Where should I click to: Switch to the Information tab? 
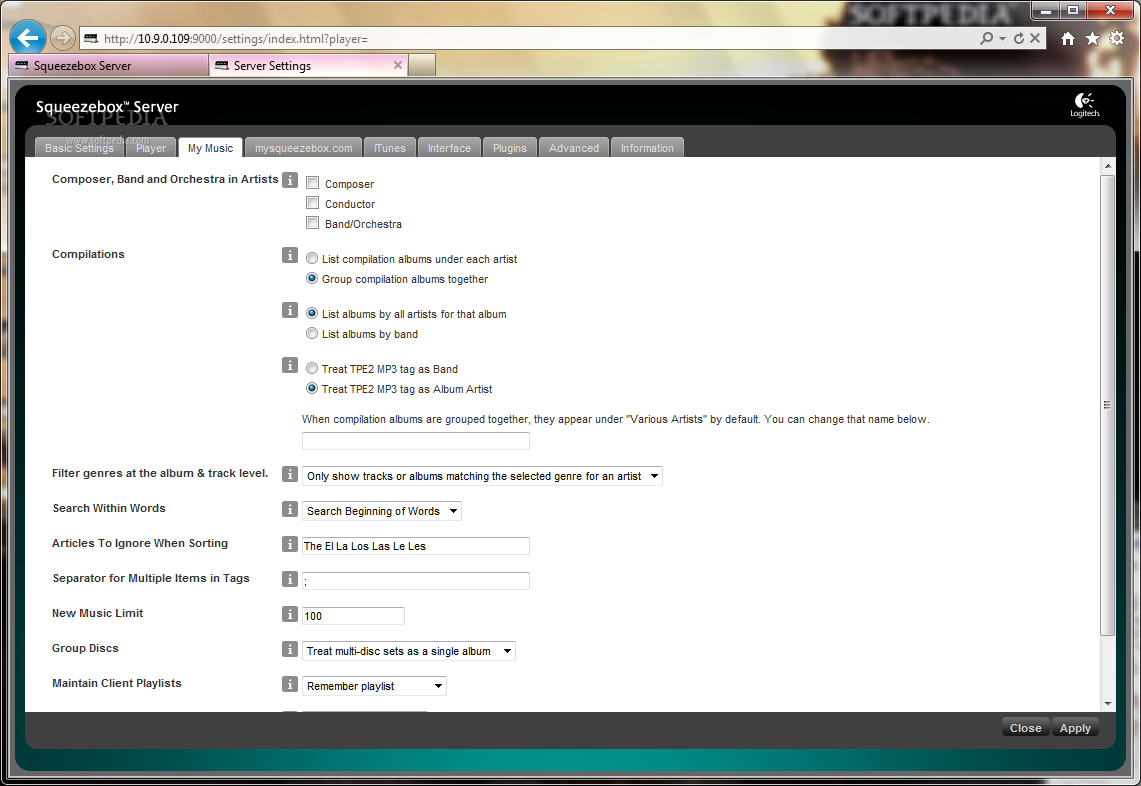[647, 148]
